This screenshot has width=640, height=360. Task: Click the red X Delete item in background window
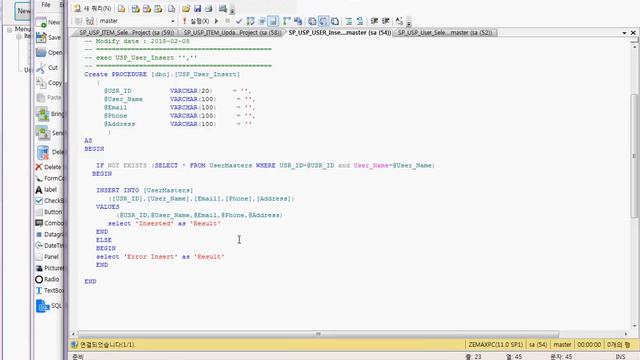click(48, 167)
